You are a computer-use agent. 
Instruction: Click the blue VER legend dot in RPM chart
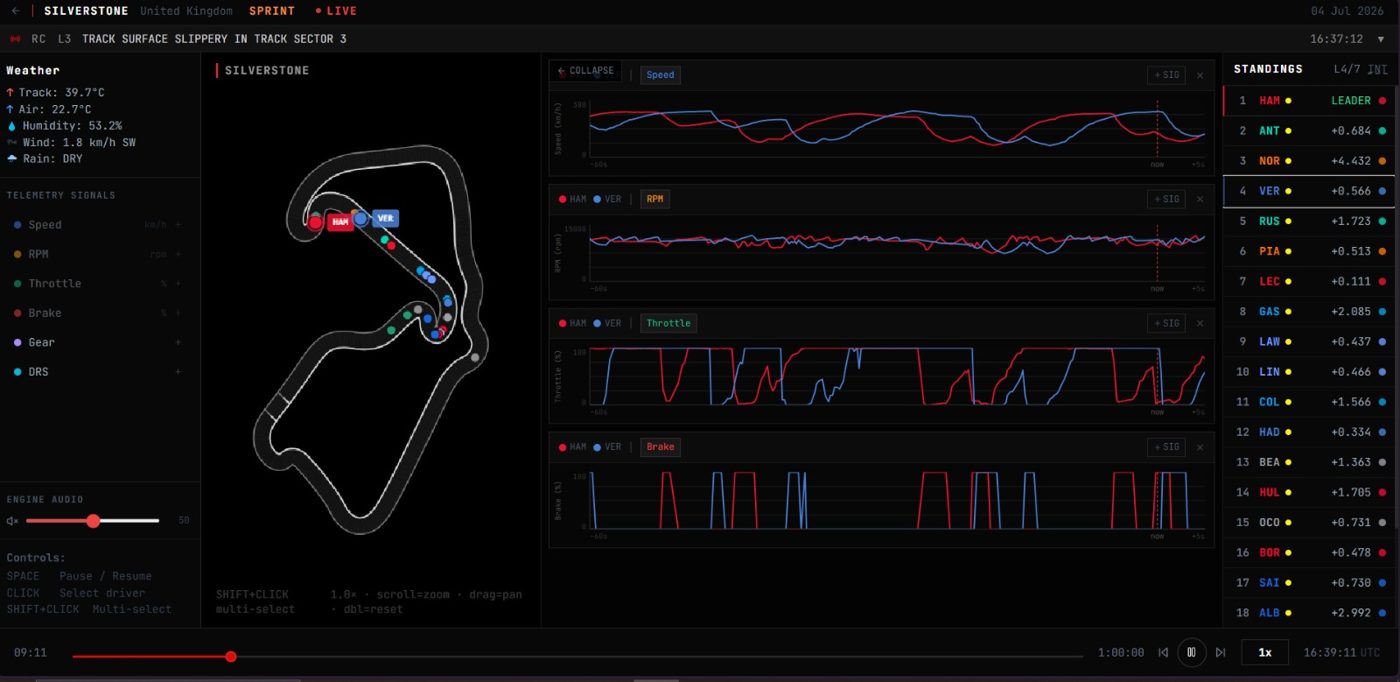pyautogui.click(x=597, y=199)
